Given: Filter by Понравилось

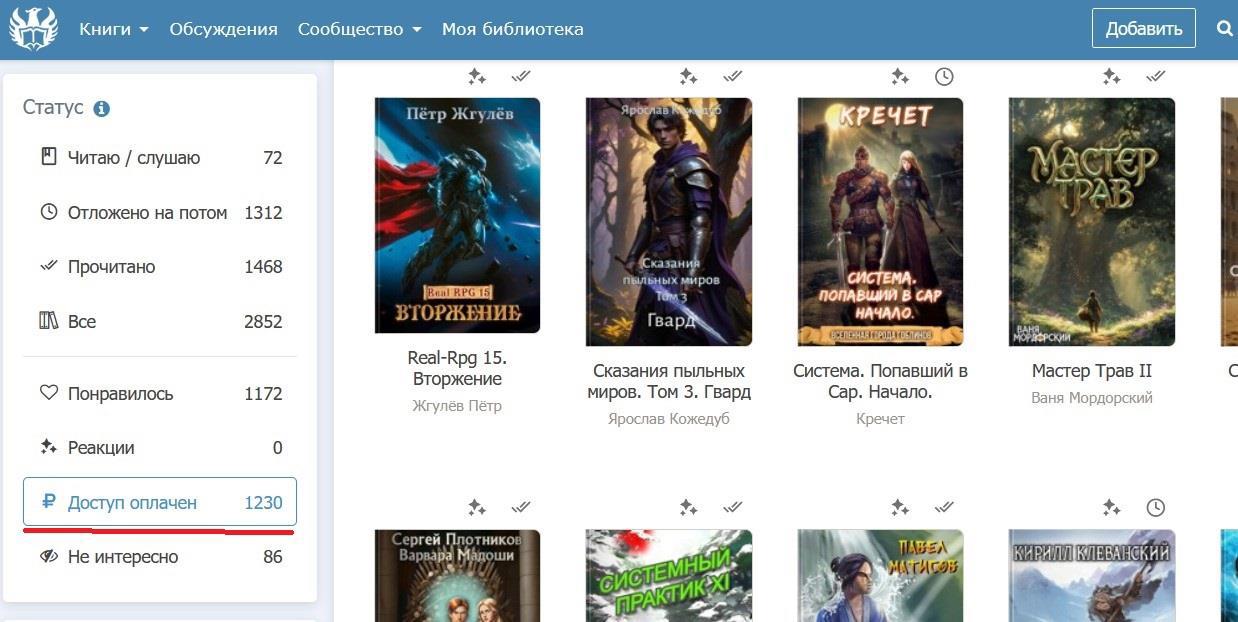Looking at the screenshot, I should 160,394.
